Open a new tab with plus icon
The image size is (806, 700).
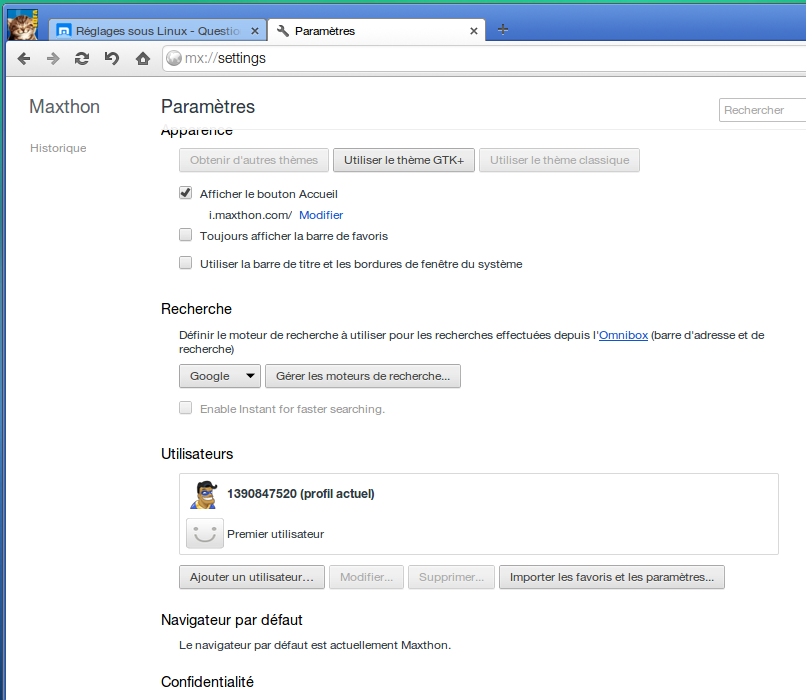point(503,30)
